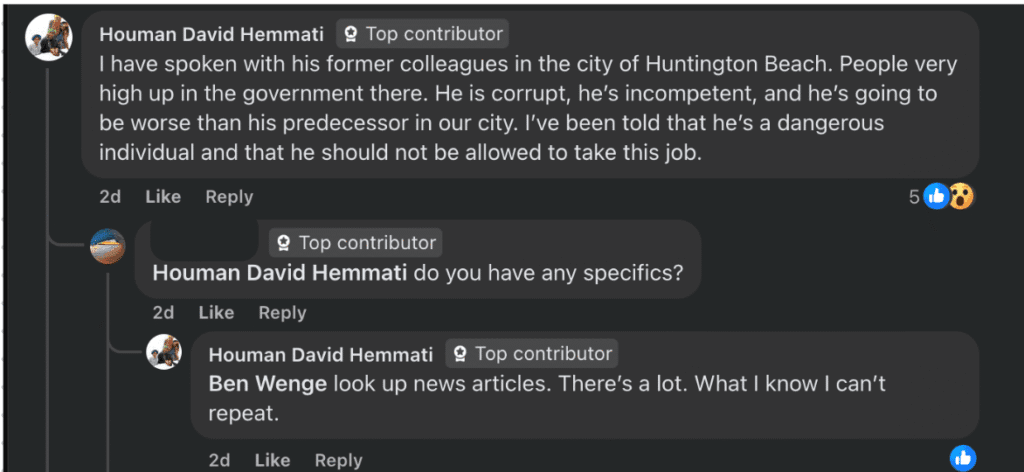
Task: View the reaction count of 5
Action: point(914,197)
